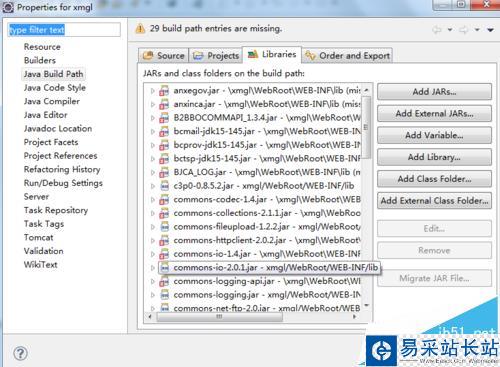Click the help question mark icon
Viewport: 500px width, 367px height.
[21, 353]
